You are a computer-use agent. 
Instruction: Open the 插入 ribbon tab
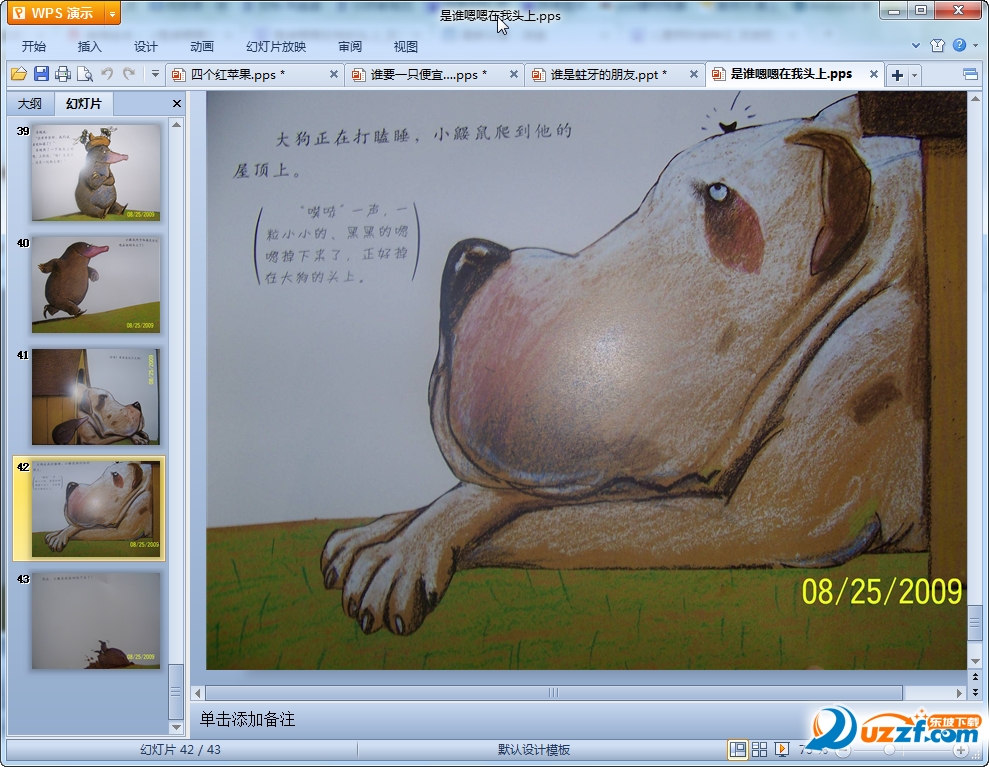click(x=89, y=47)
